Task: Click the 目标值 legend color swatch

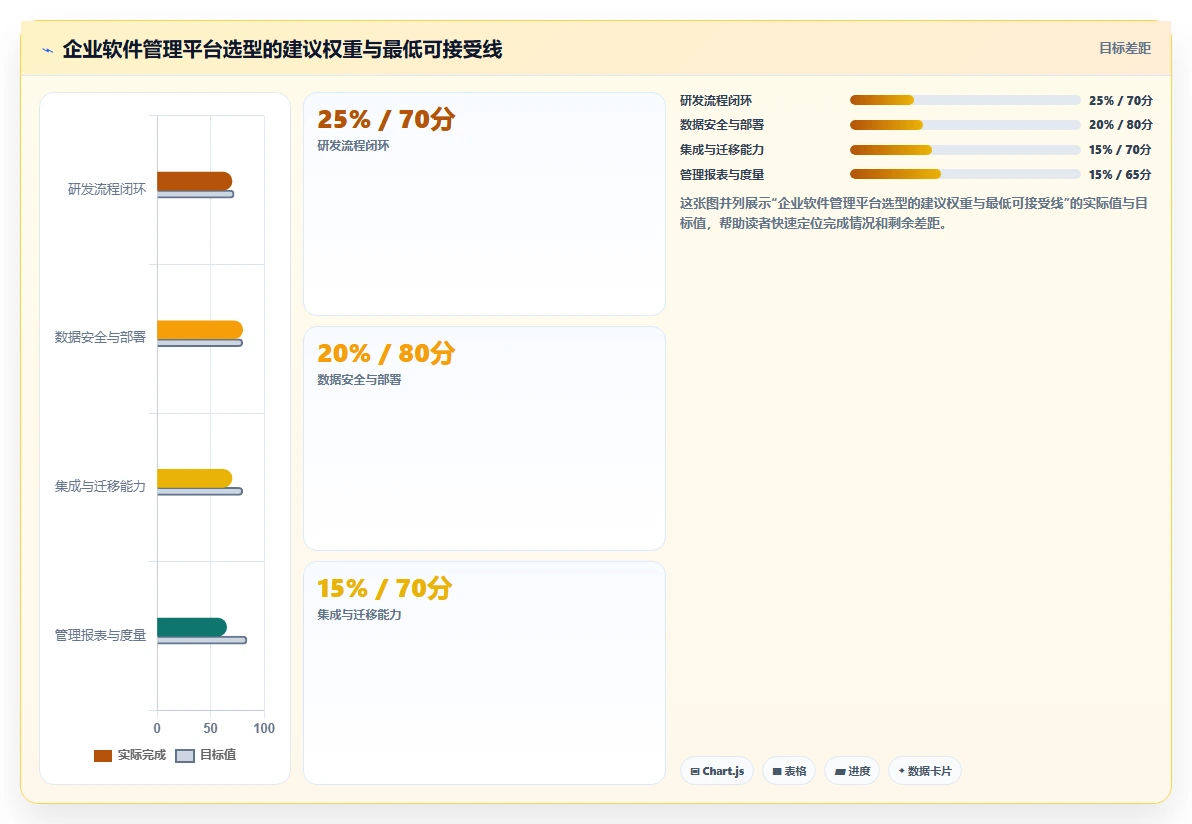Action: coord(185,756)
